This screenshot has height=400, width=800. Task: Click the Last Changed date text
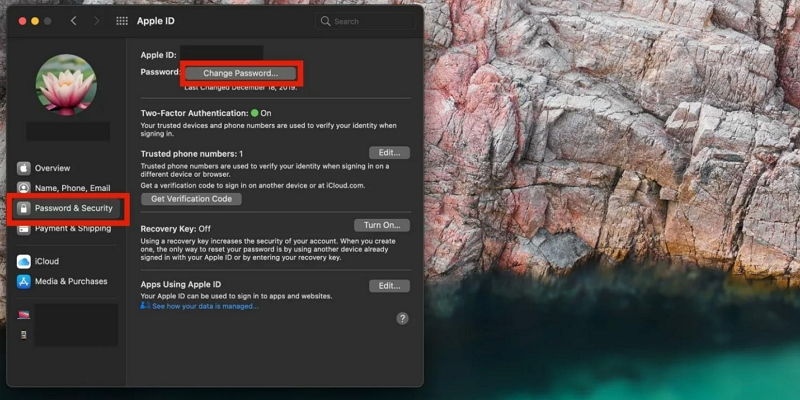point(241,88)
